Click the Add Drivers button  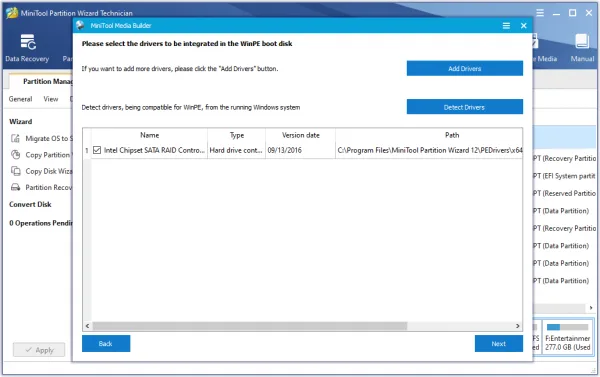(x=465, y=69)
